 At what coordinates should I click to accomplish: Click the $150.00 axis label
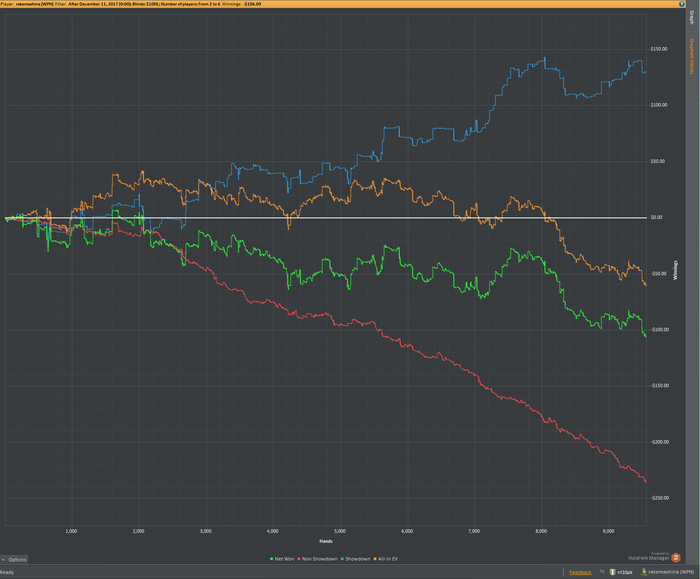(x=659, y=49)
